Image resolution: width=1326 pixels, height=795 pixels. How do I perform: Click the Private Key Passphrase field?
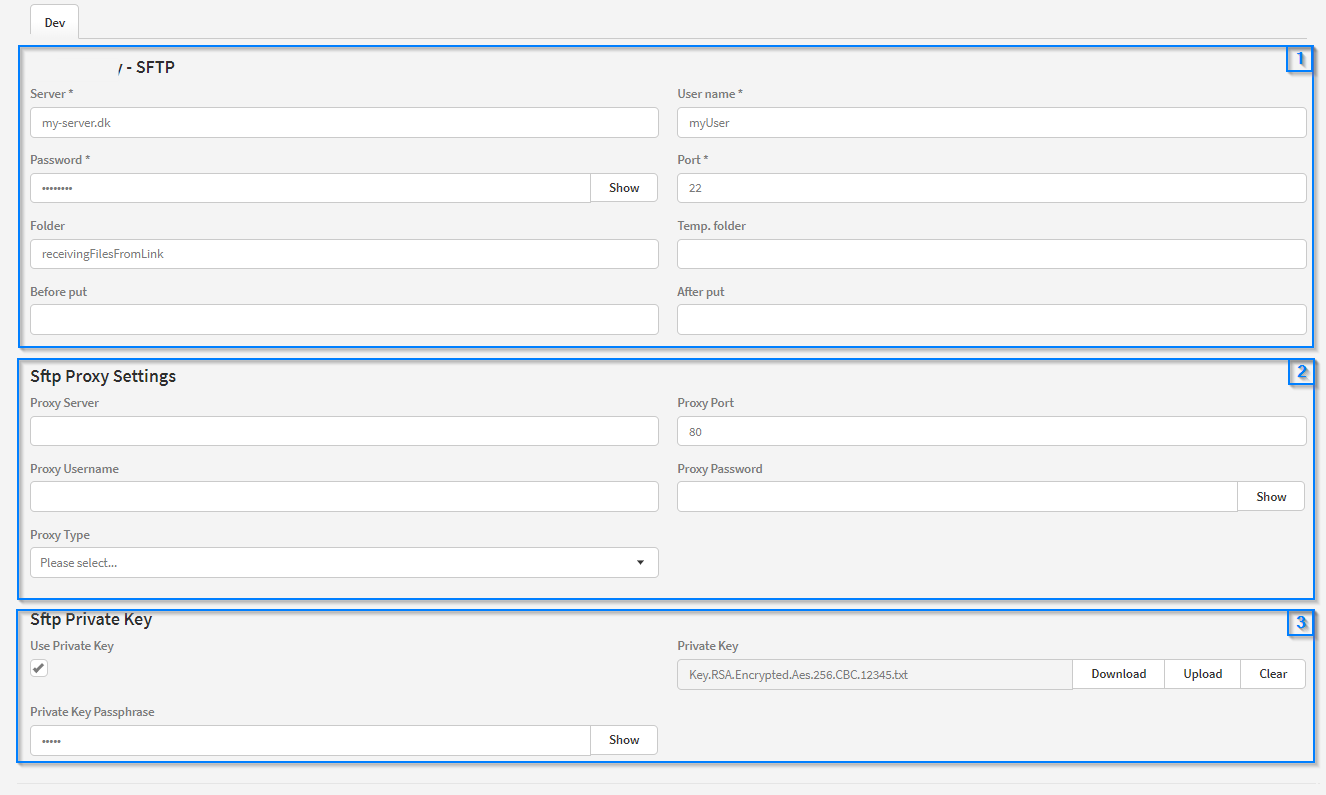coord(310,740)
